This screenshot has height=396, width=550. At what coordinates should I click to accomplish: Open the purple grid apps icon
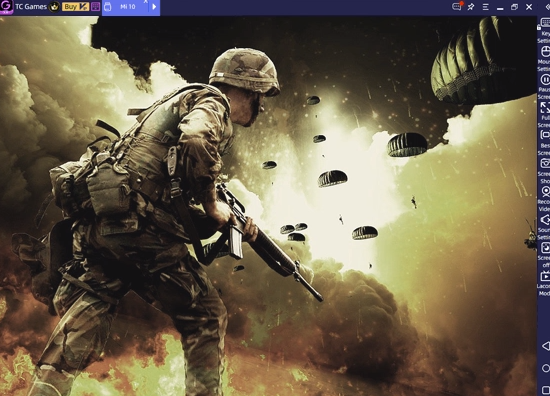pyautogui.click(x=95, y=7)
